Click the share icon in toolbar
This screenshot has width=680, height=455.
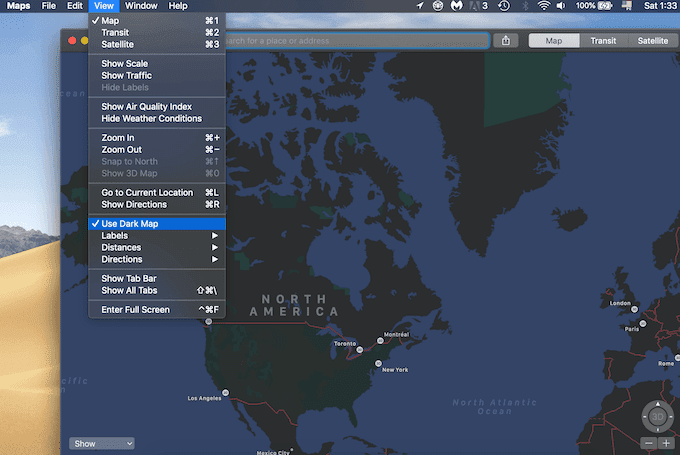(506, 41)
